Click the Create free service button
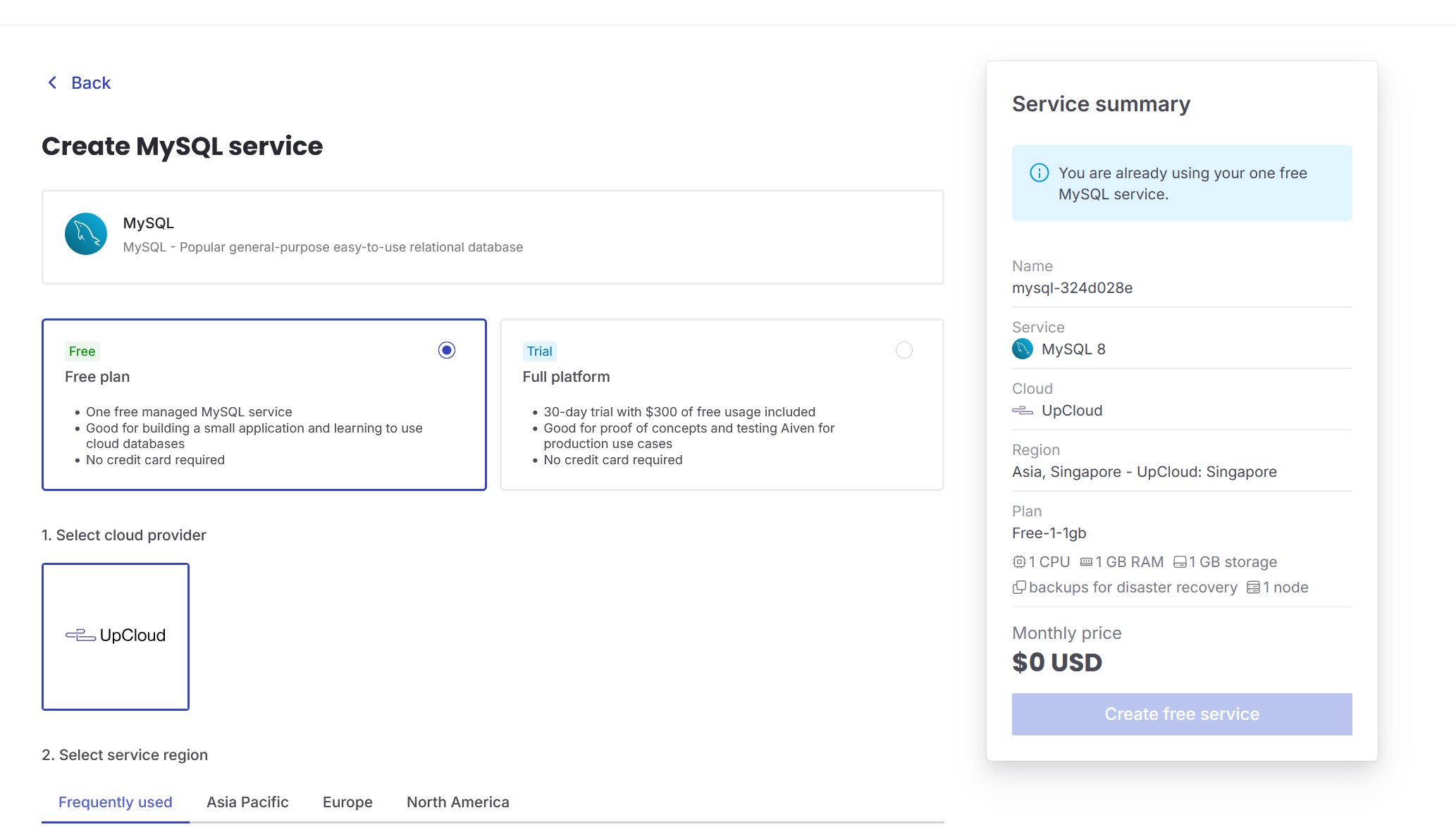The image size is (1456, 827). click(x=1182, y=714)
